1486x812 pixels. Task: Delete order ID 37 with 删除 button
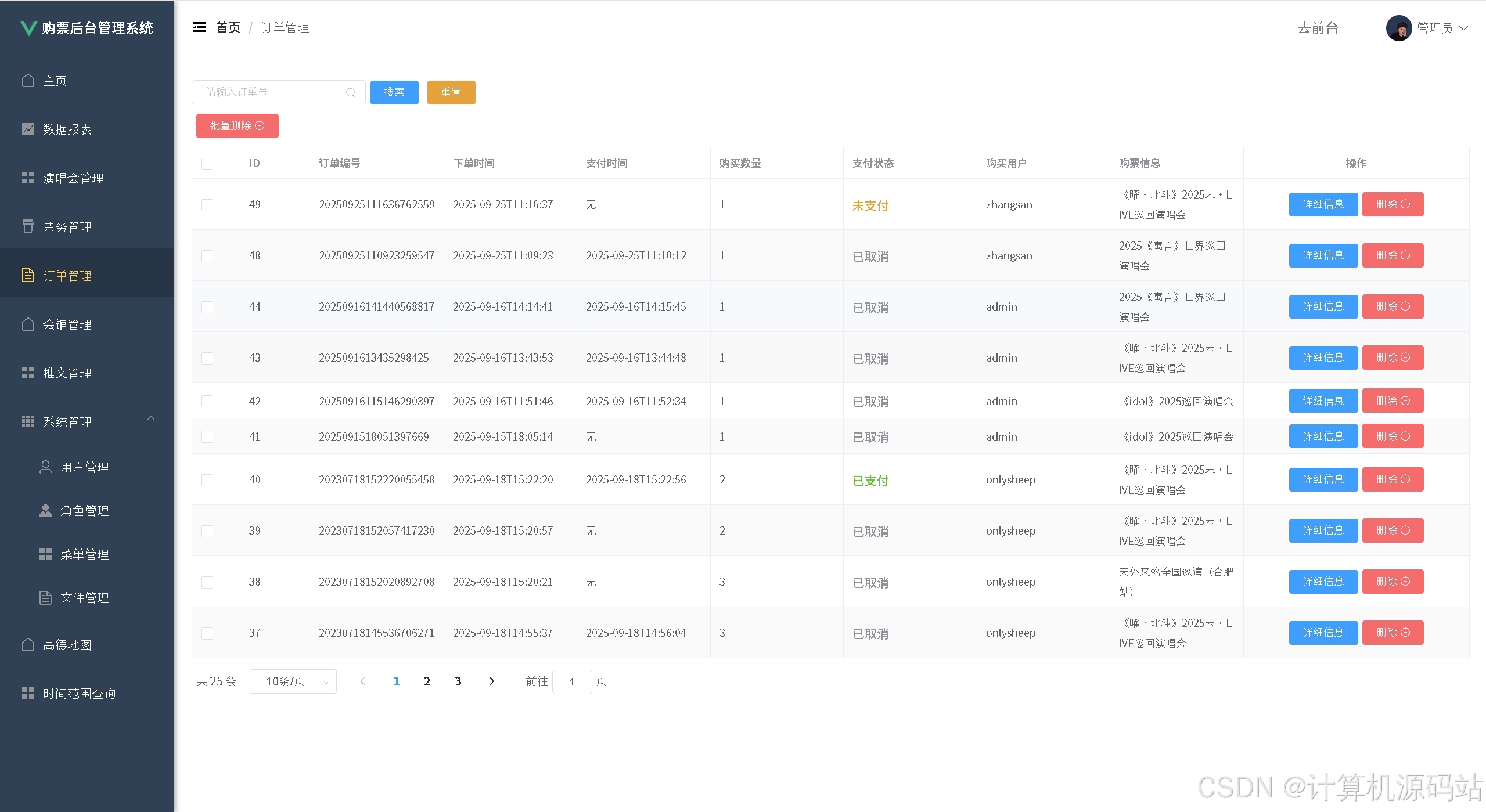[x=1393, y=633]
